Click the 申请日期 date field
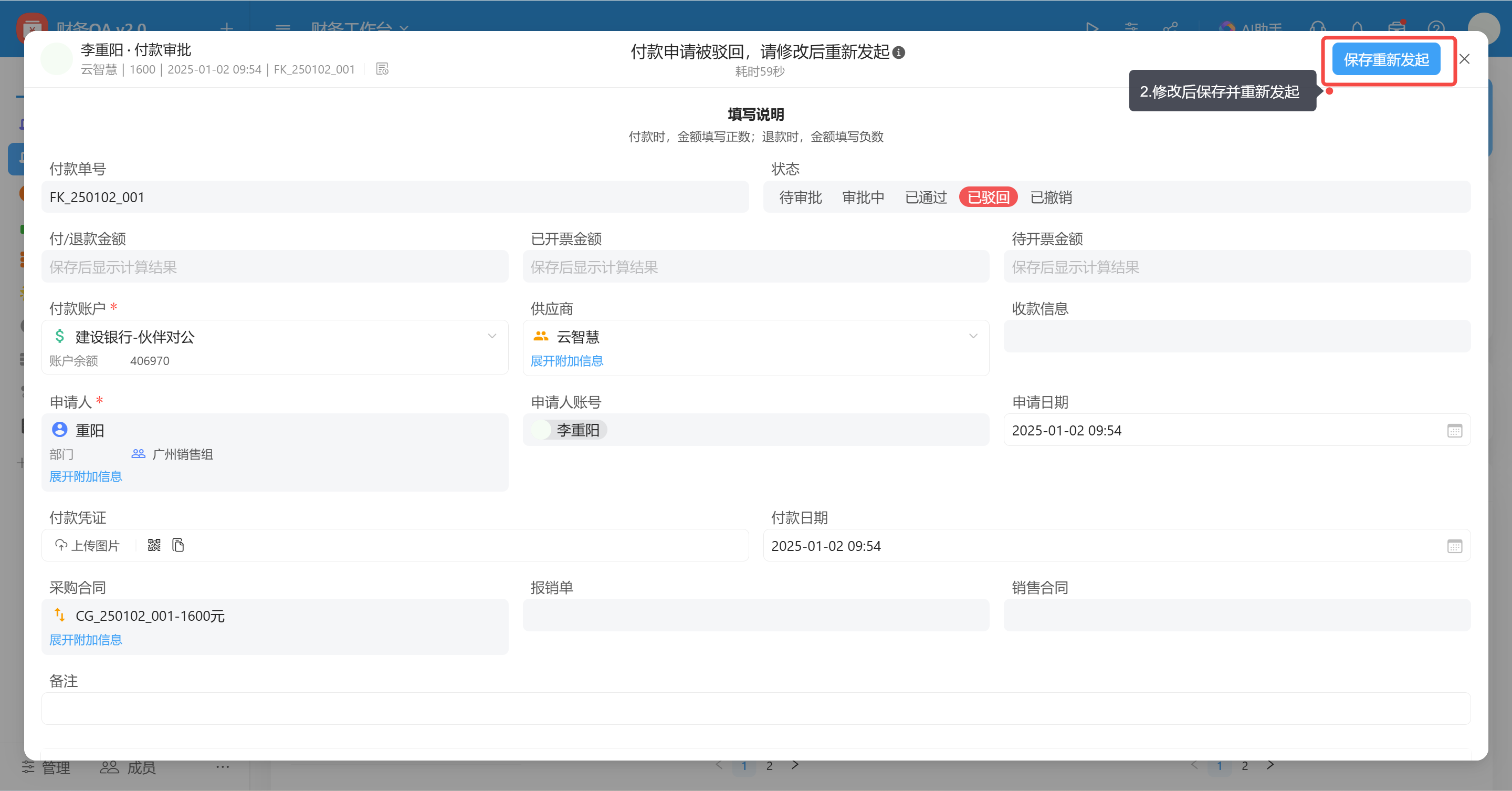The width and height of the screenshot is (1512, 791). pos(1237,431)
